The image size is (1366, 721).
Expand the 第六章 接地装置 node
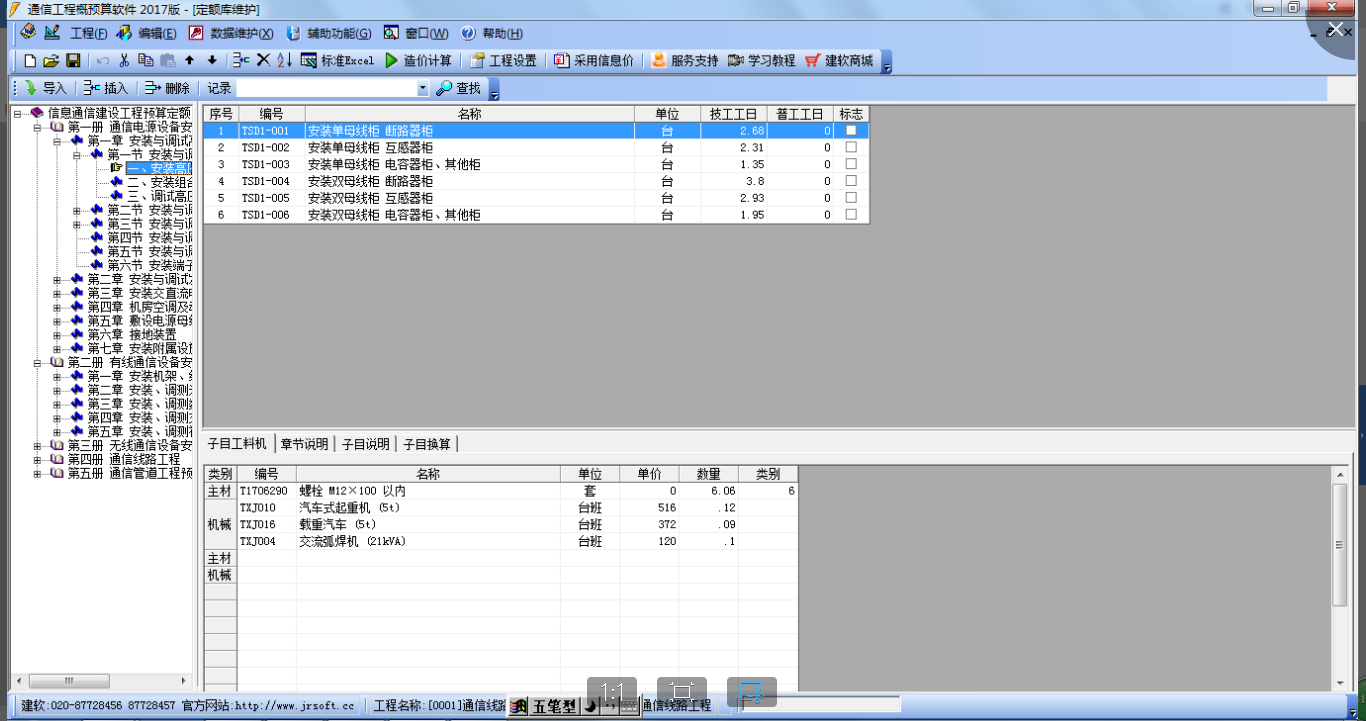click(x=57, y=335)
